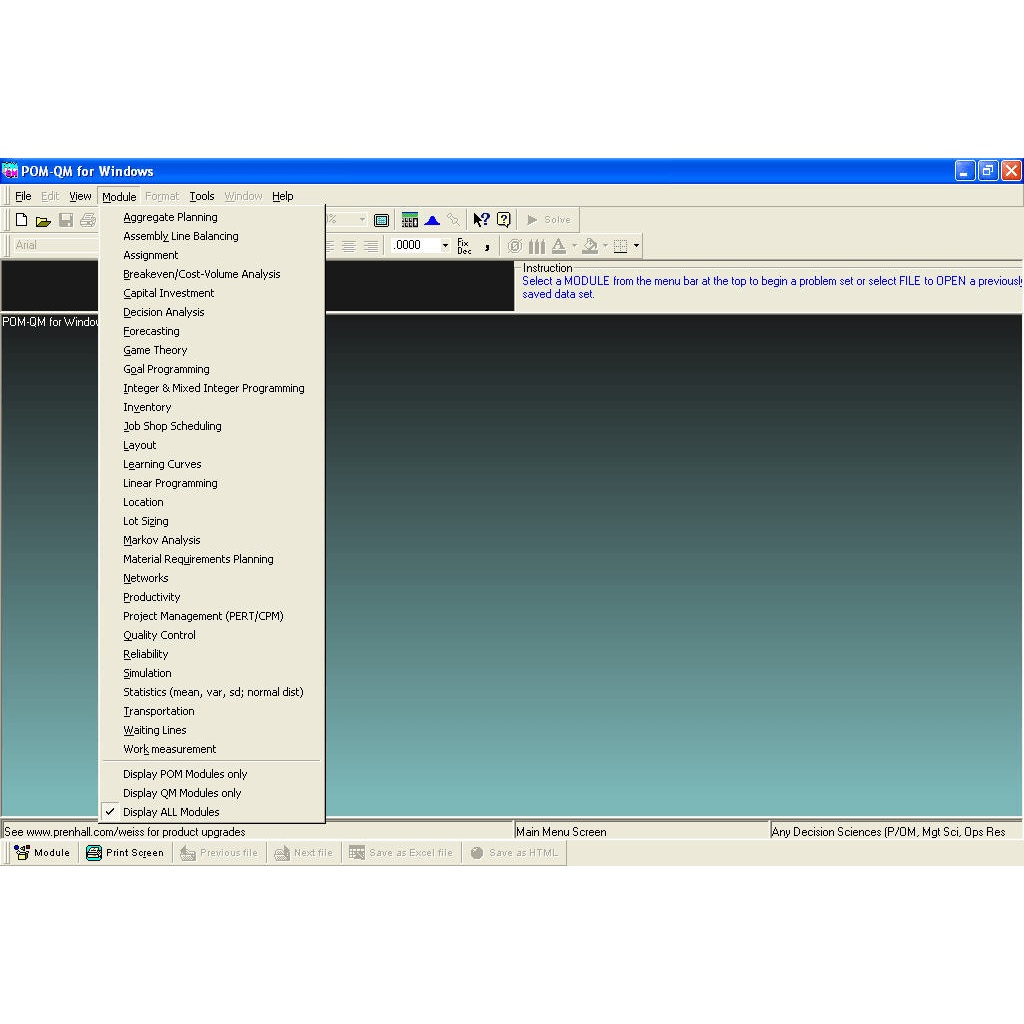
Task: Select Assembly Line Balancing module
Action: [x=212, y=236]
